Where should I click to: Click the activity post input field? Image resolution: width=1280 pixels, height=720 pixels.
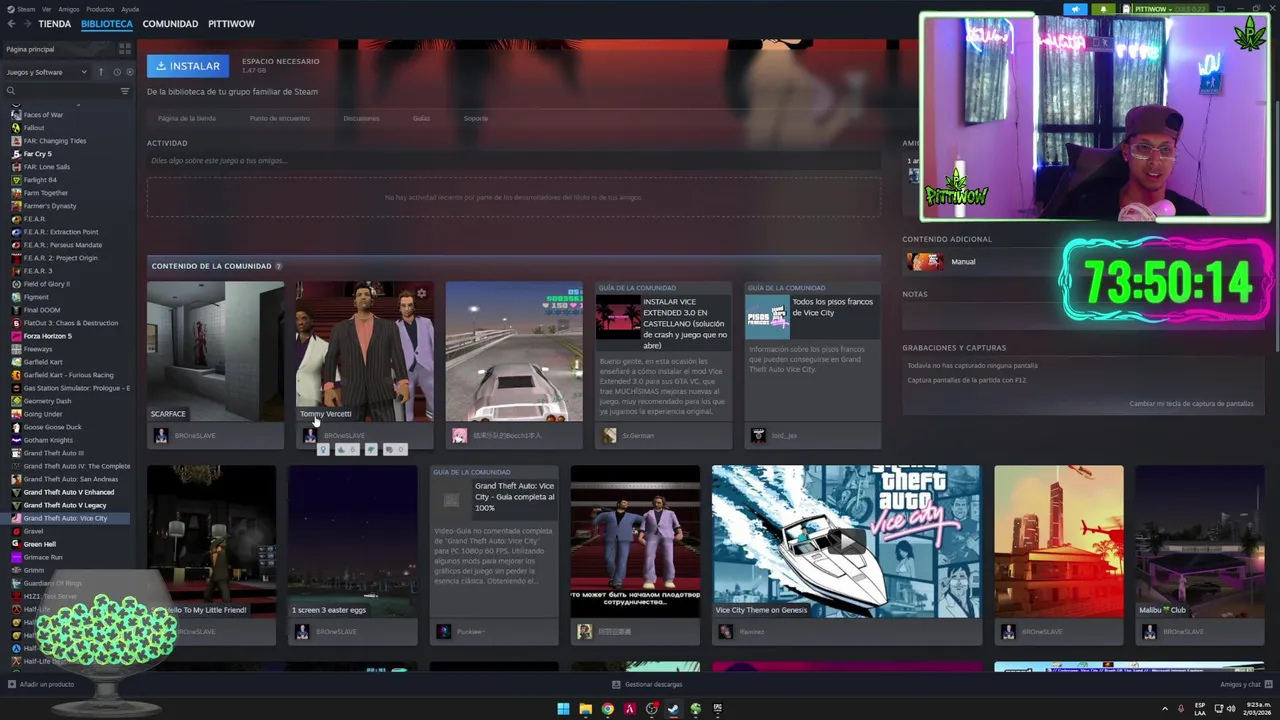click(514, 160)
